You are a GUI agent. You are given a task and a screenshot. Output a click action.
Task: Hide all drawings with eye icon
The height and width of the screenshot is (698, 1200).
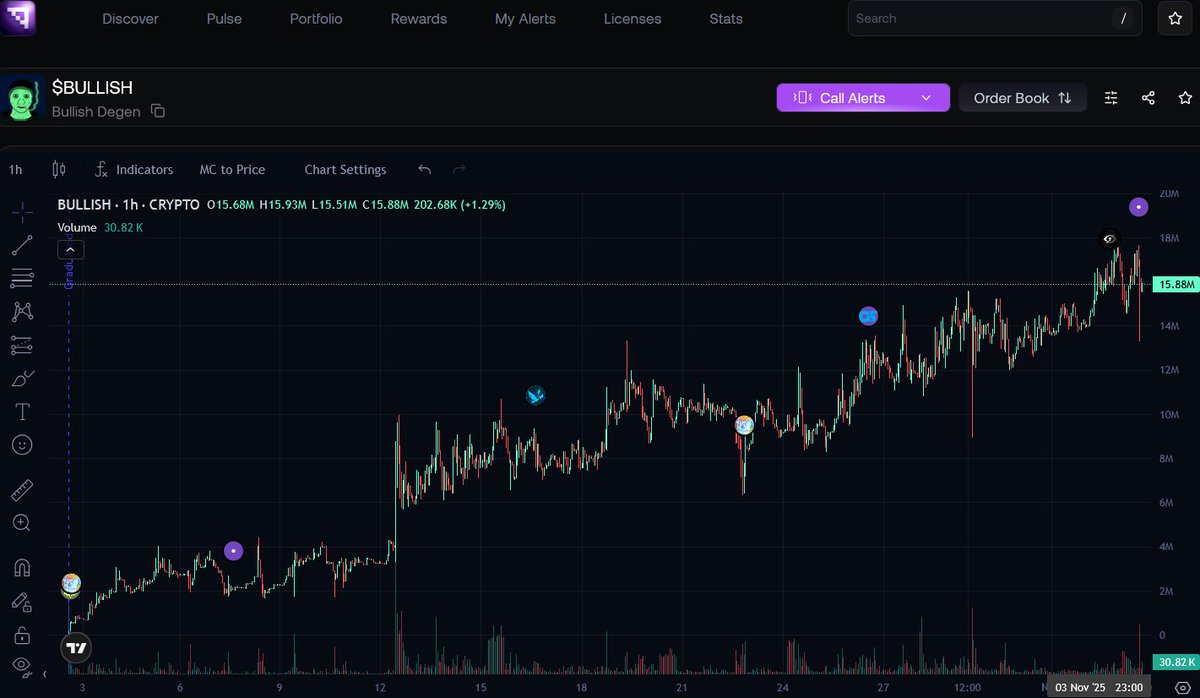(22, 666)
